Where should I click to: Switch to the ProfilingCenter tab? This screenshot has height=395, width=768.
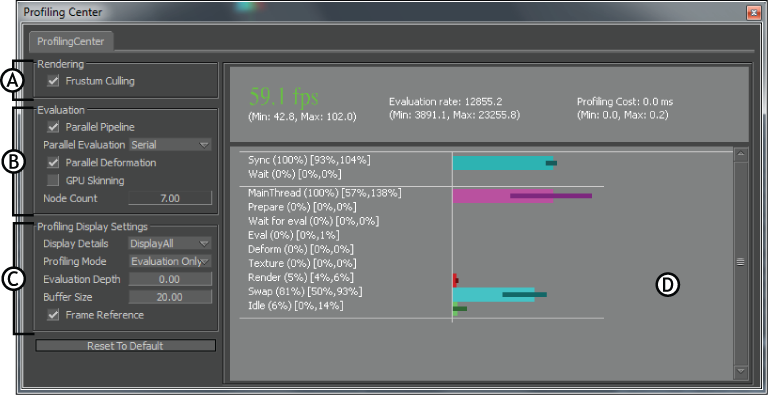71,42
